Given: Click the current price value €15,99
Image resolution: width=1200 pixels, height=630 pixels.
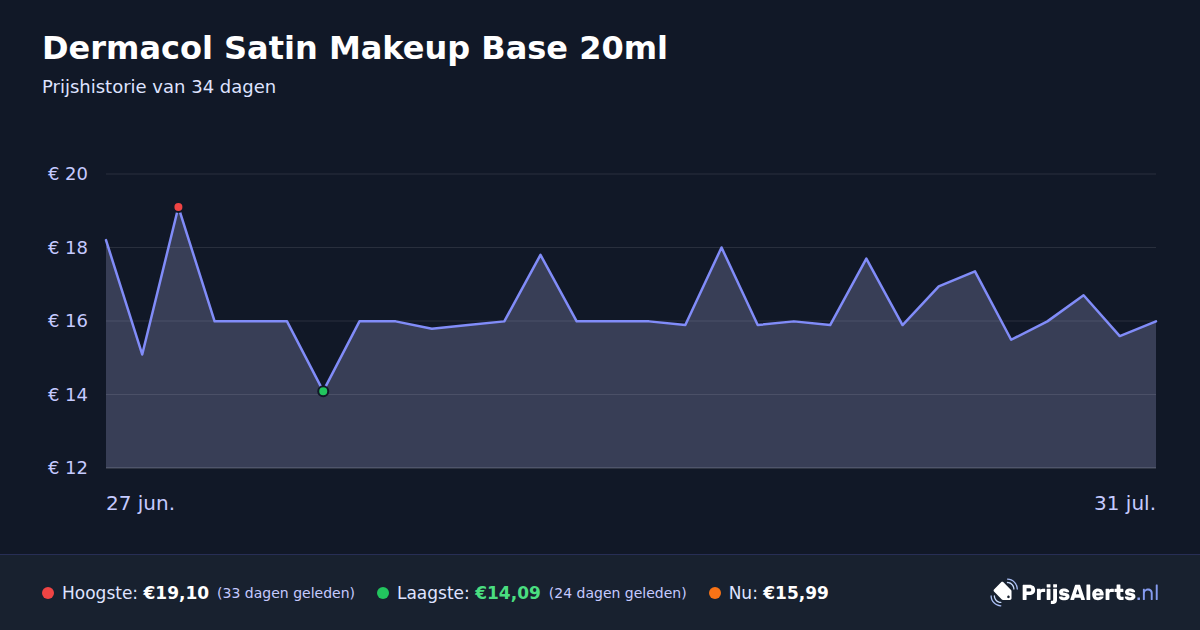Looking at the screenshot, I should [x=796, y=593].
